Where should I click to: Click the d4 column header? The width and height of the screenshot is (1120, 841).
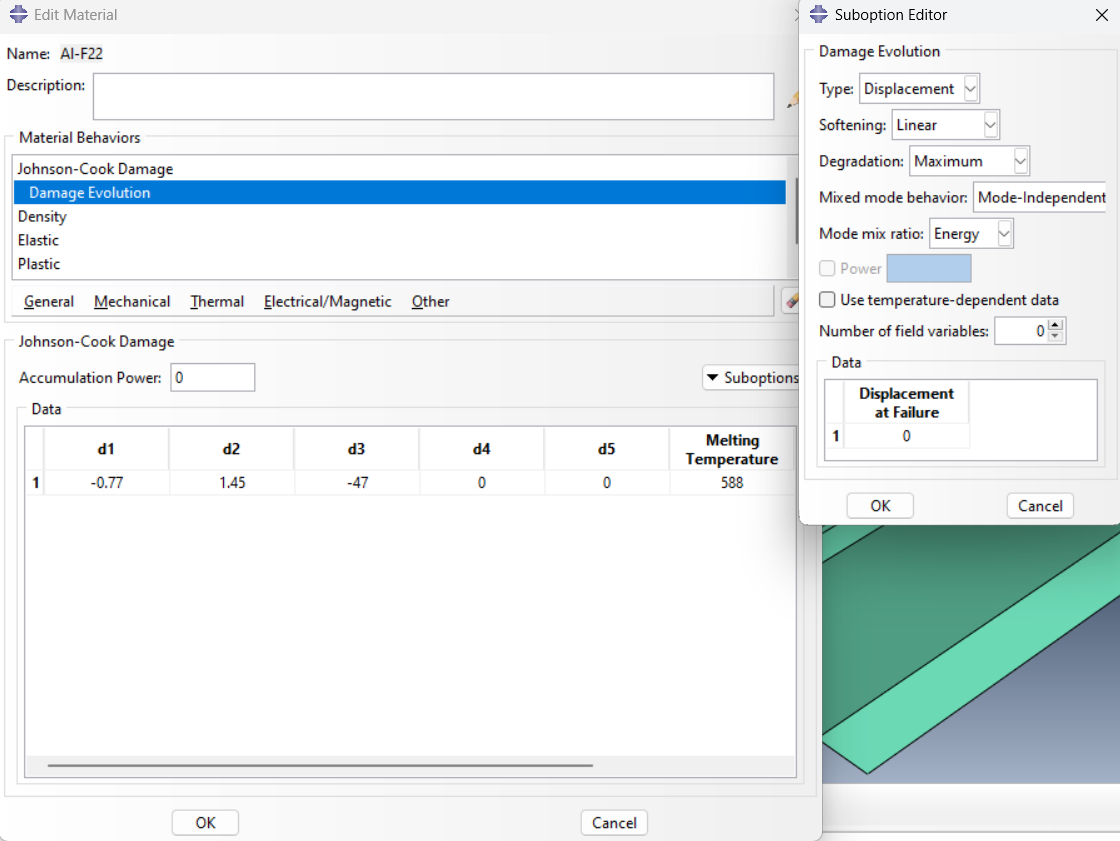pos(482,449)
